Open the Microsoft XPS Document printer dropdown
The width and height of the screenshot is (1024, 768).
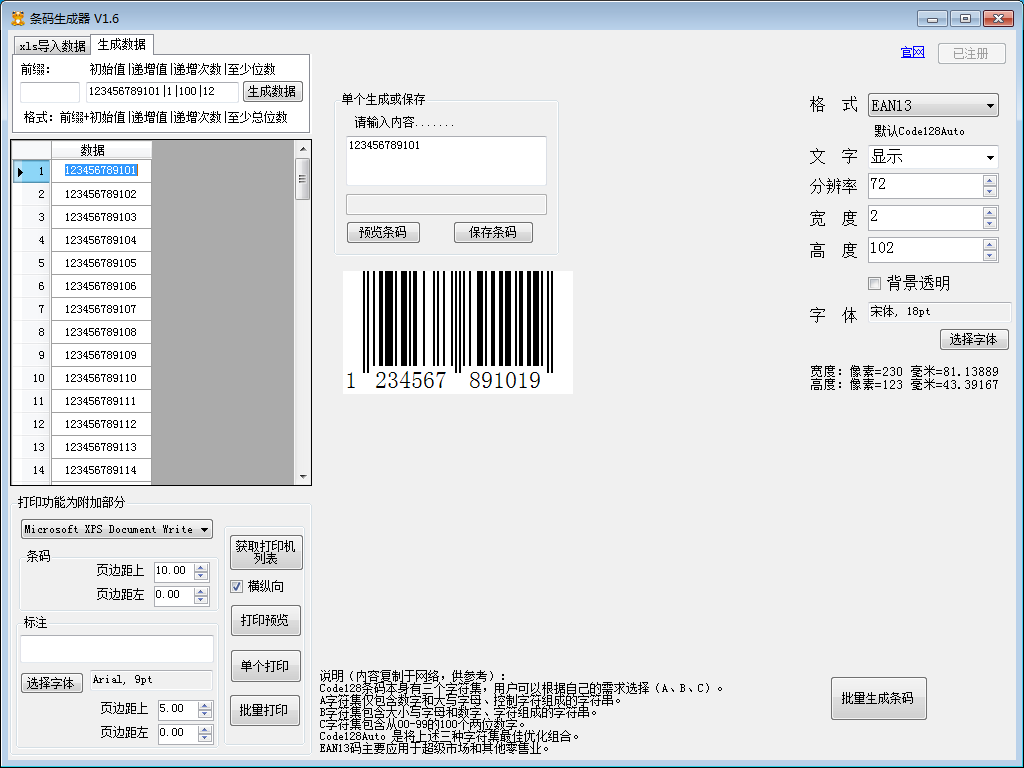click(x=117, y=529)
